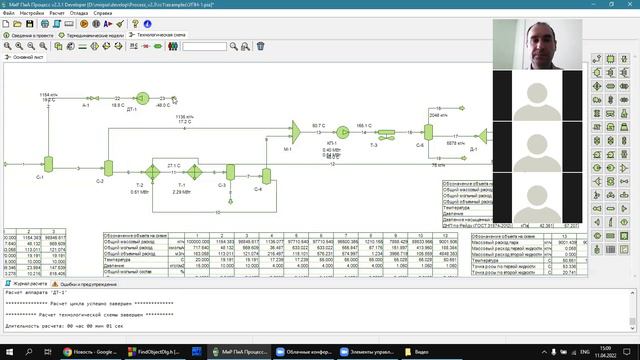Start the calculation with the orange run icon
The width and height of the screenshot is (640, 360).
pyautogui.click(x=84, y=24)
